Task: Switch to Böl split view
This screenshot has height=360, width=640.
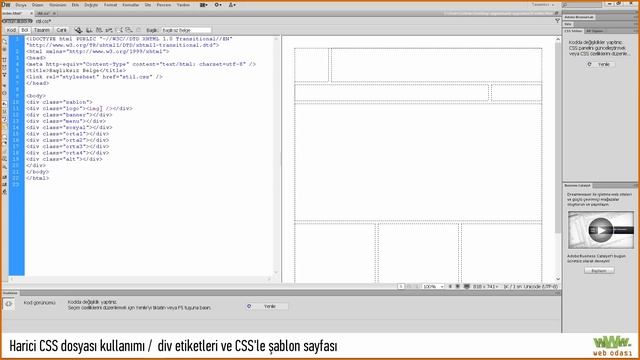Action: tap(24, 30)
